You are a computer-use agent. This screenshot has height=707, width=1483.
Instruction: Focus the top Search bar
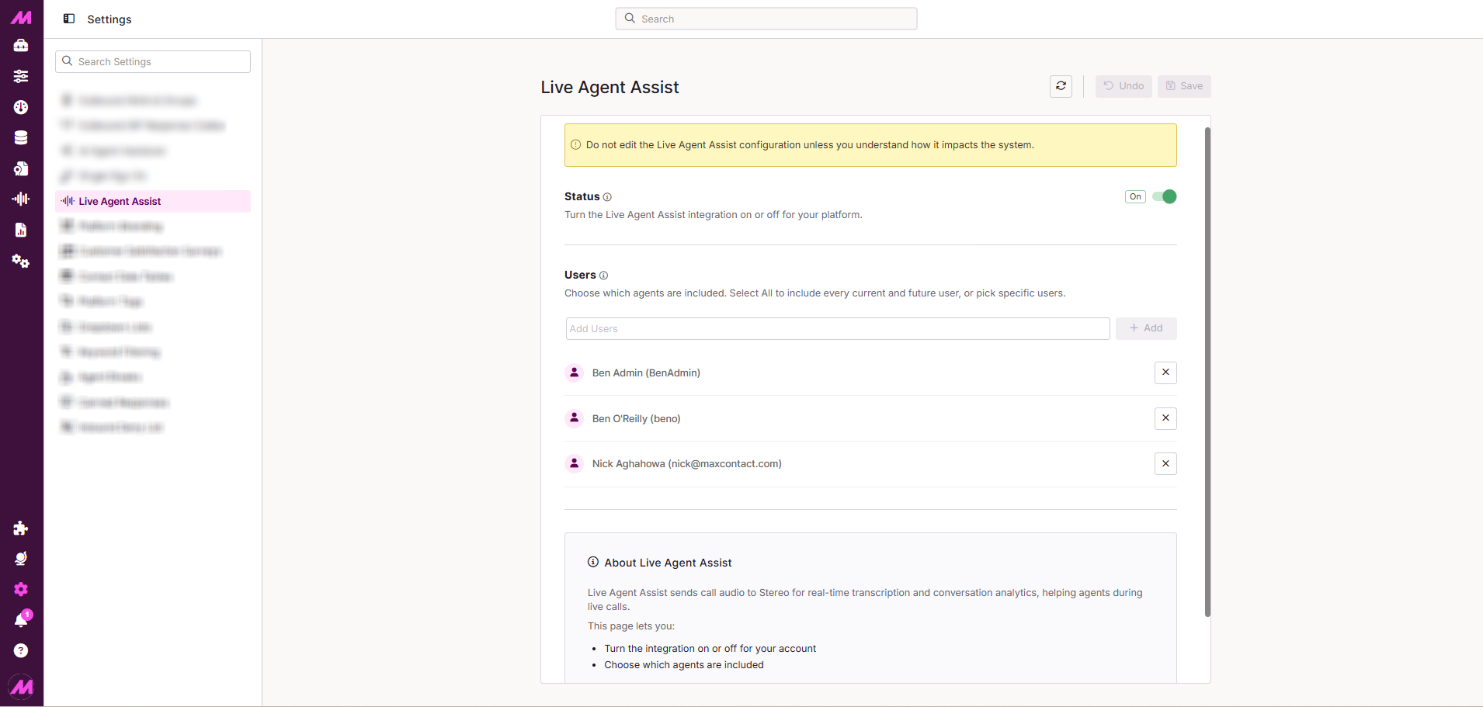click(766, 19)
